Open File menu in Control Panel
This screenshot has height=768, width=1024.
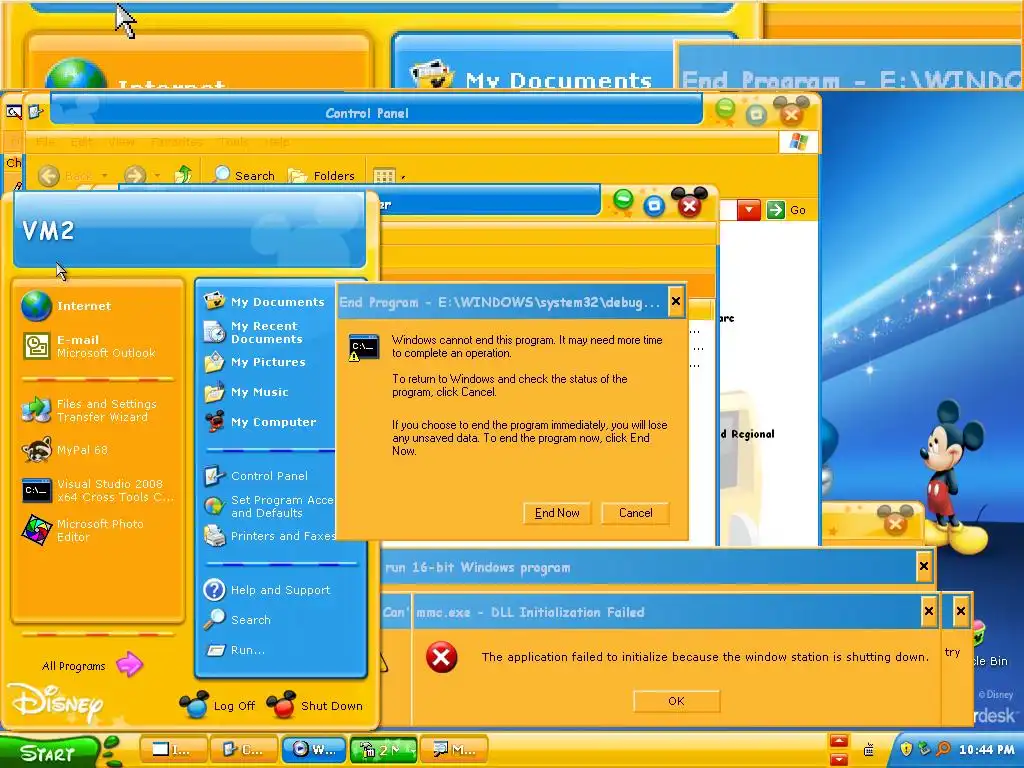[x=45, y=142]
